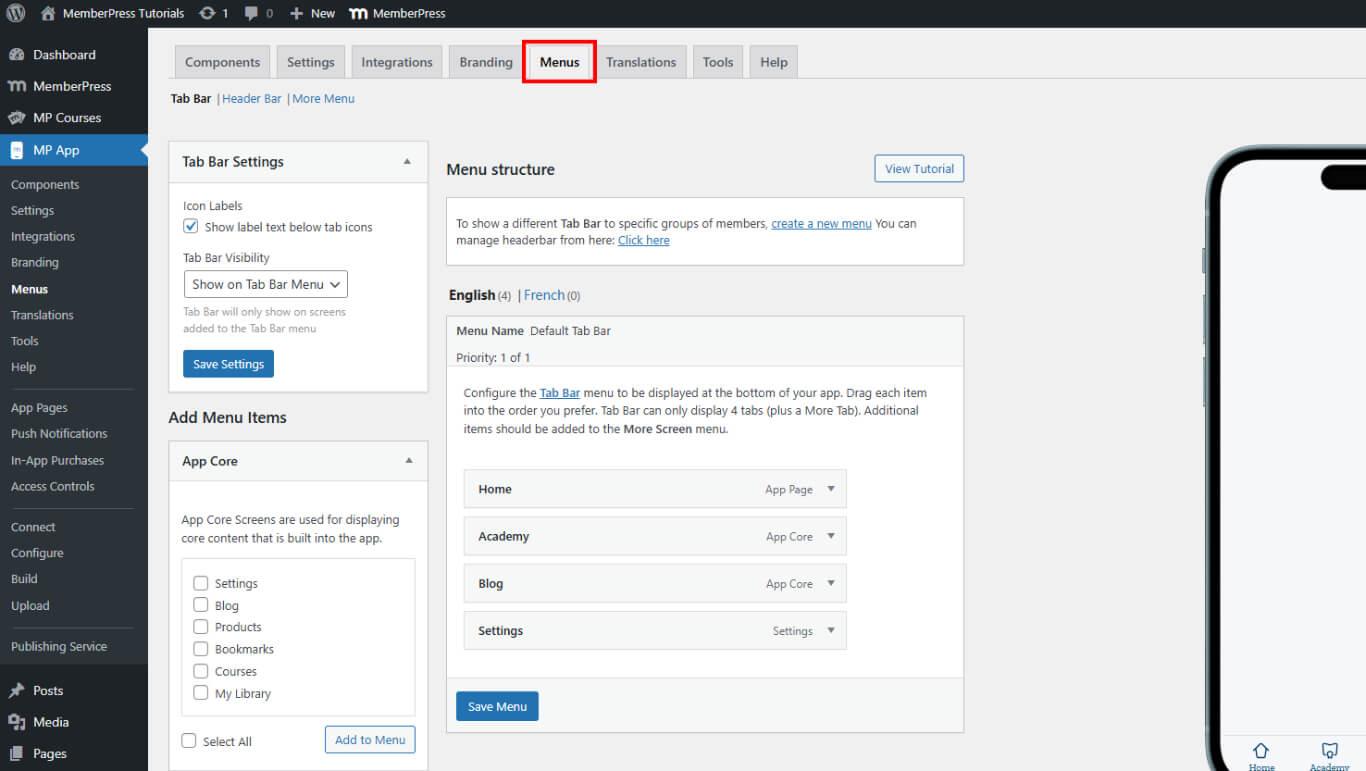Follow the 'create a new menu' link

(x=821, y=224)
